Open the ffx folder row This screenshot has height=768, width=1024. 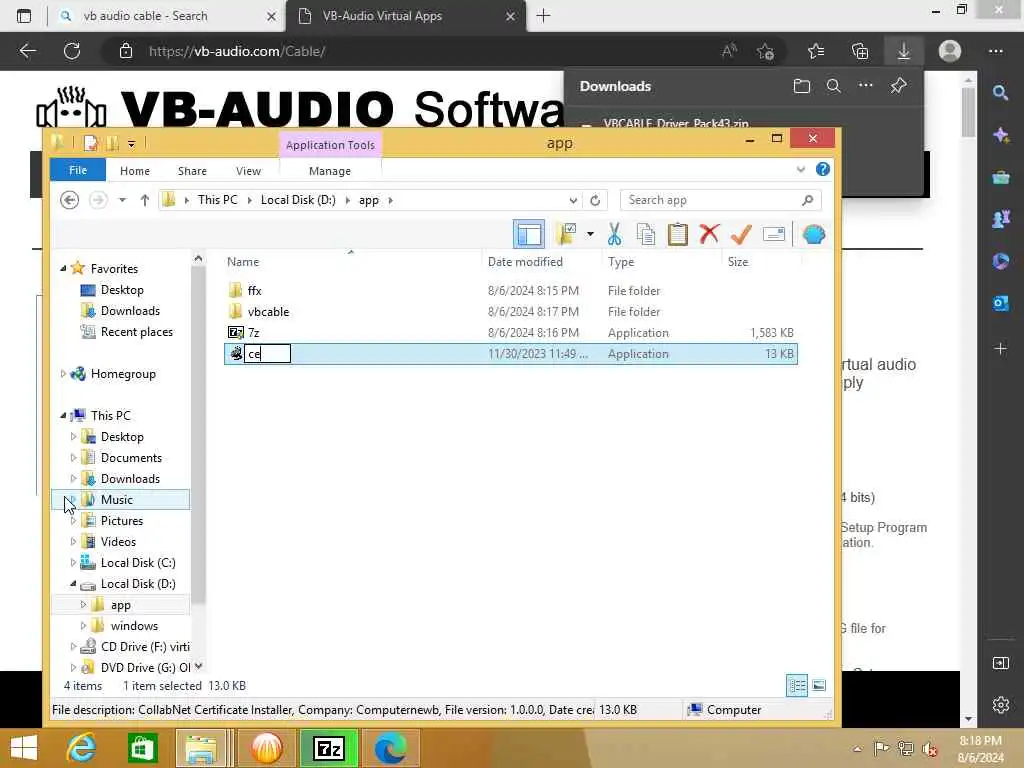point(509,291)
